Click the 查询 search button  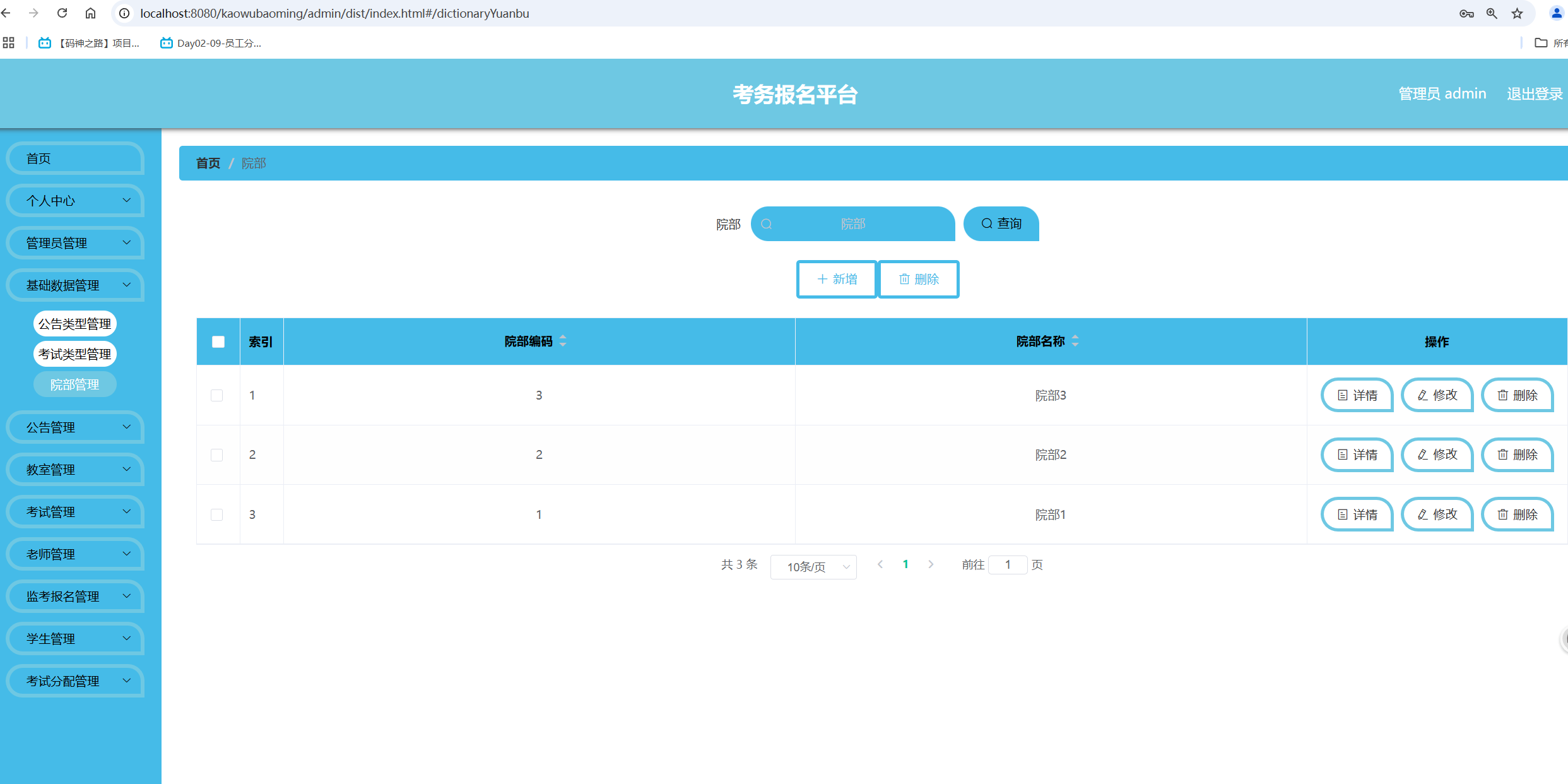(x=1001, y=224)
